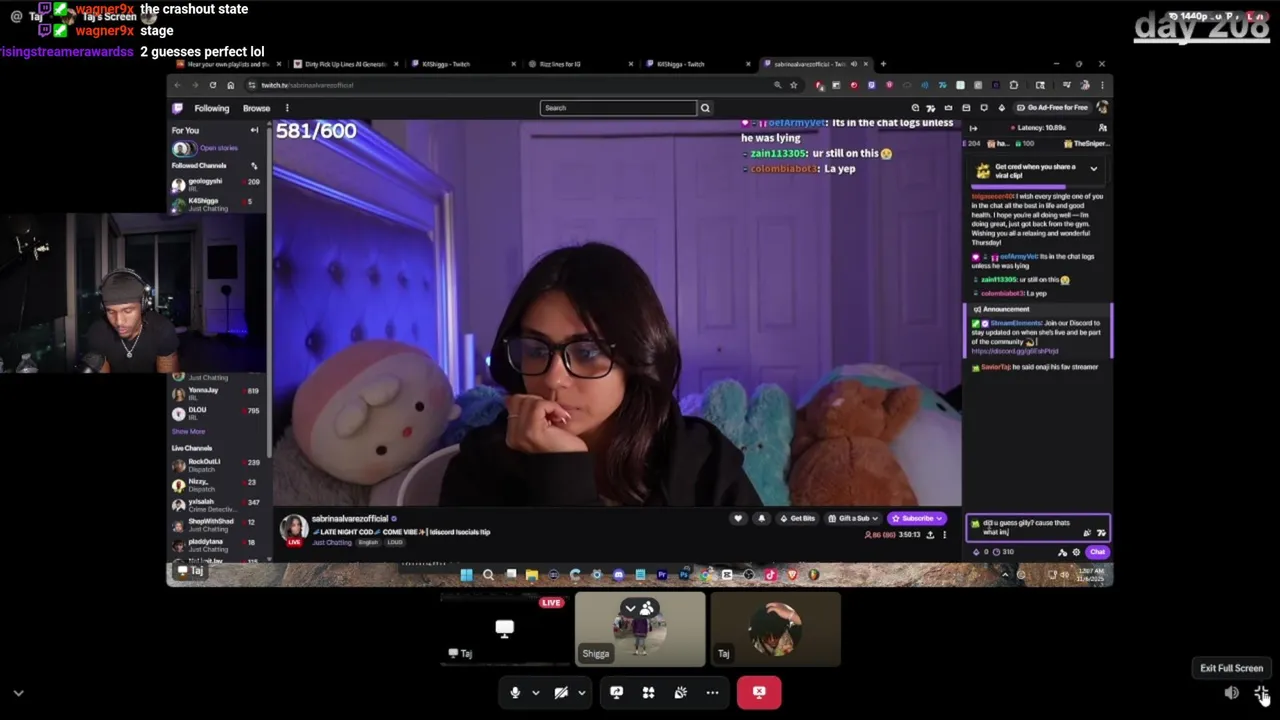The image size is (1280, 720).
Task: Open microphone options dropdown arrow
Action: 535,692
